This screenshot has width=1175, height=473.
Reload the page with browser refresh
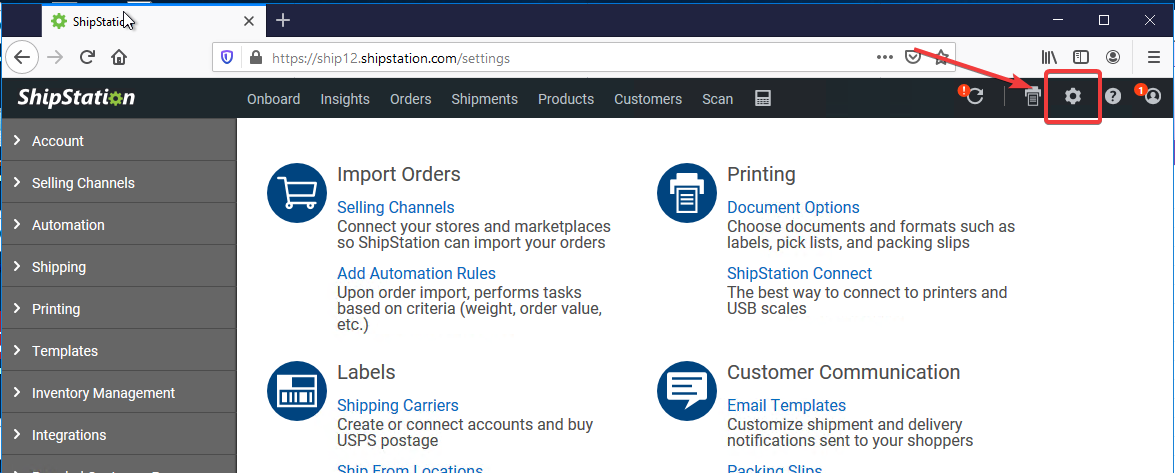87,58
